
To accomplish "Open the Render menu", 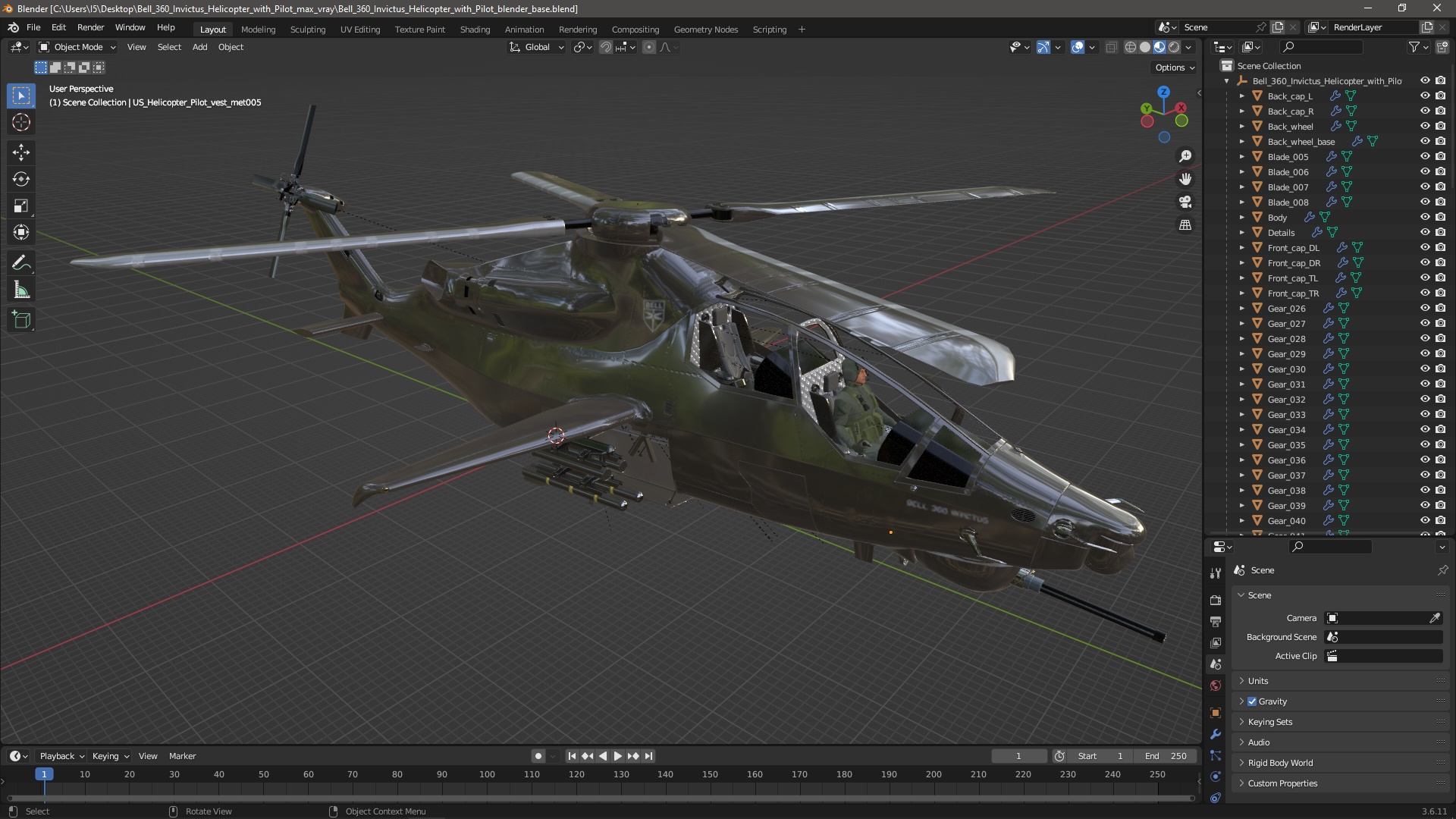I will [90, 27].
